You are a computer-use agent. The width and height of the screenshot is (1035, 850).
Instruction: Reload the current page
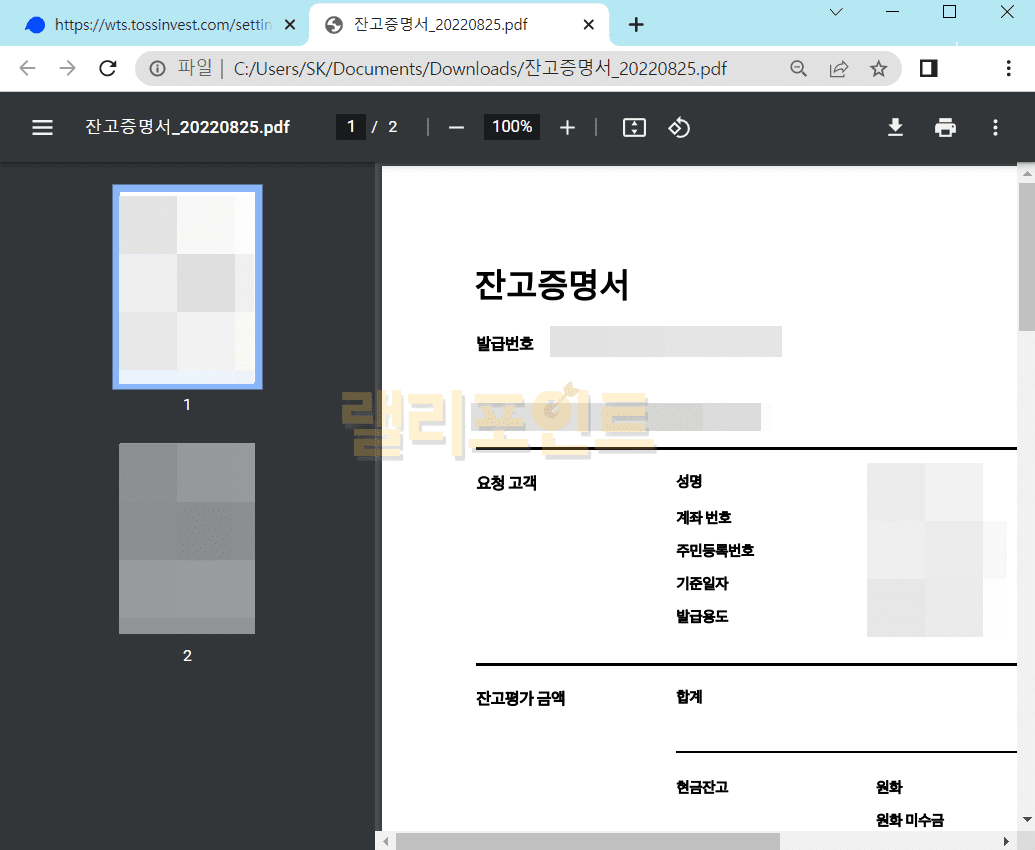pyautogui.click(x=107, y=69)
